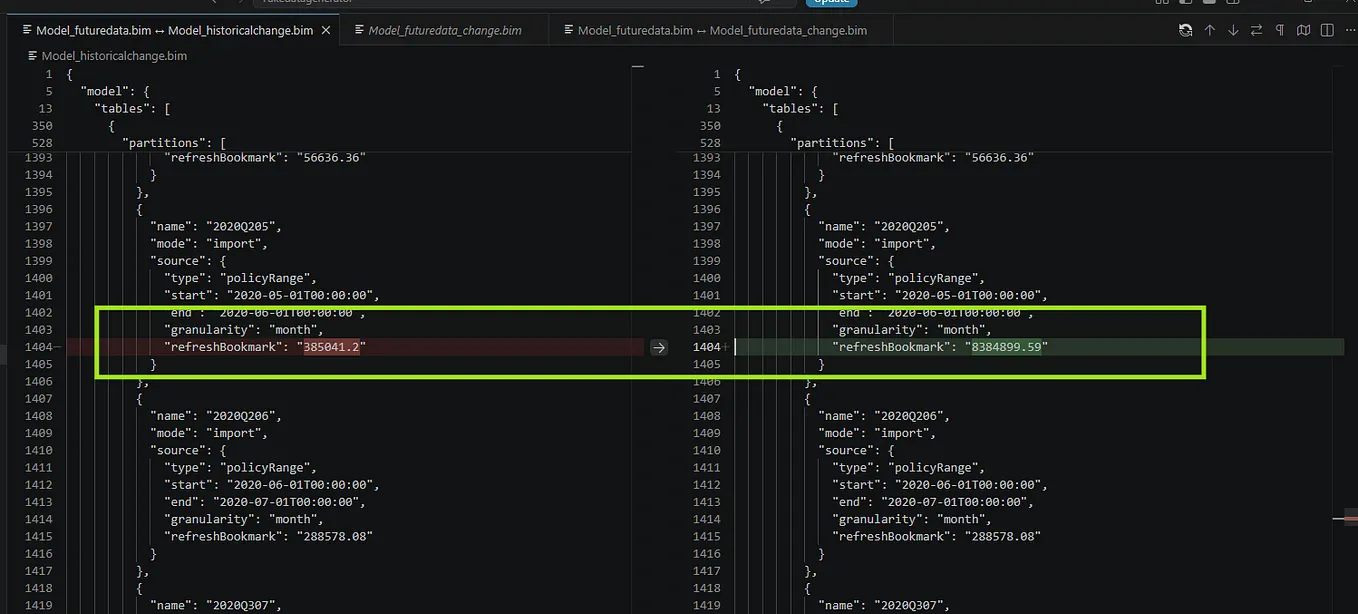The image size is (1358, 614).
Task: Click the Update button at top
Action: point(831,2)
